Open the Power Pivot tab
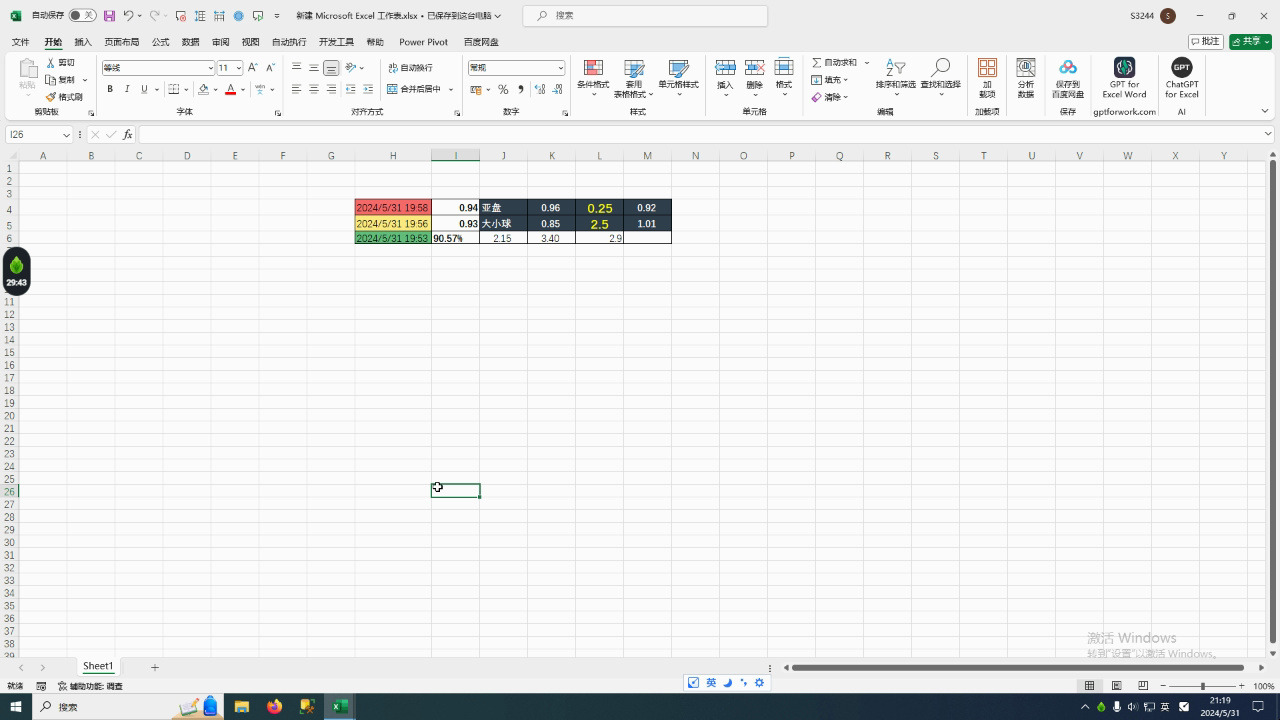 pos(423,42)
